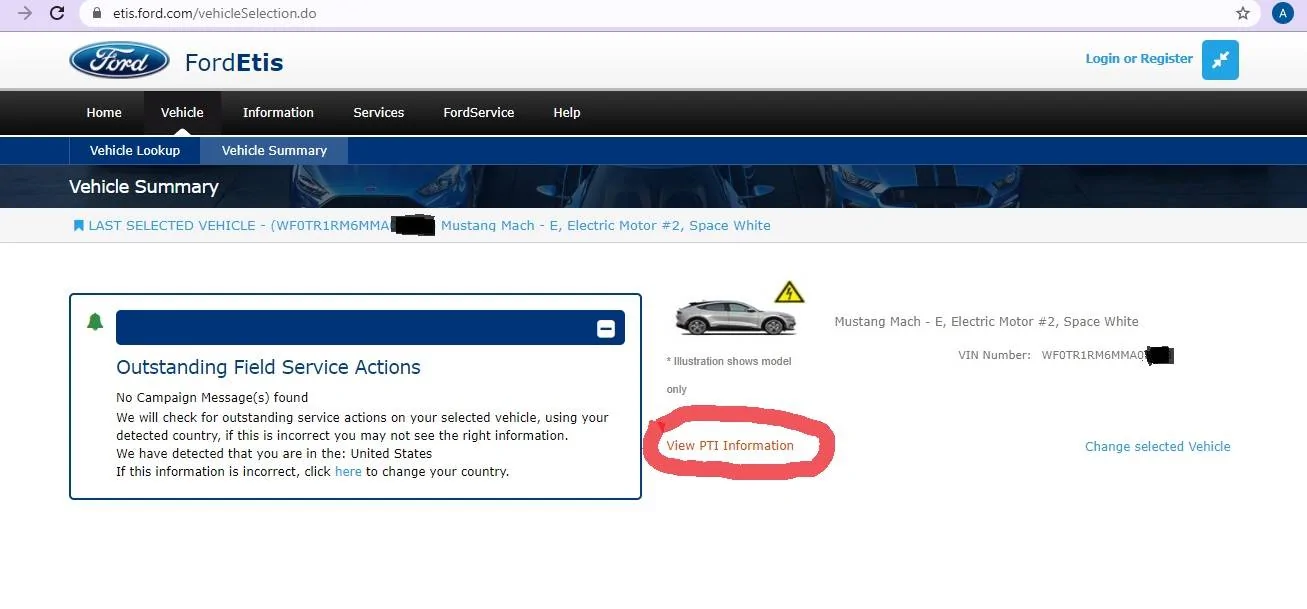Click the Change selected Vehicle link
Viewport: 1307px width, 609px height.
click(x=1158, y=446)
